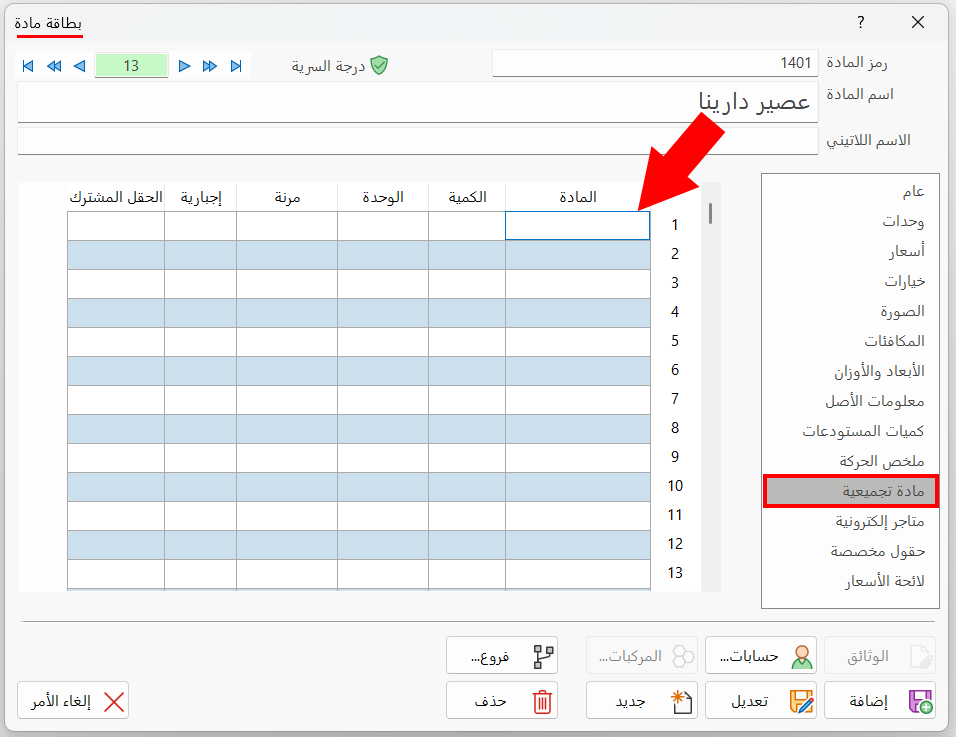
Task: Click the الحقل المشترك column header
Action: (116, 197)
